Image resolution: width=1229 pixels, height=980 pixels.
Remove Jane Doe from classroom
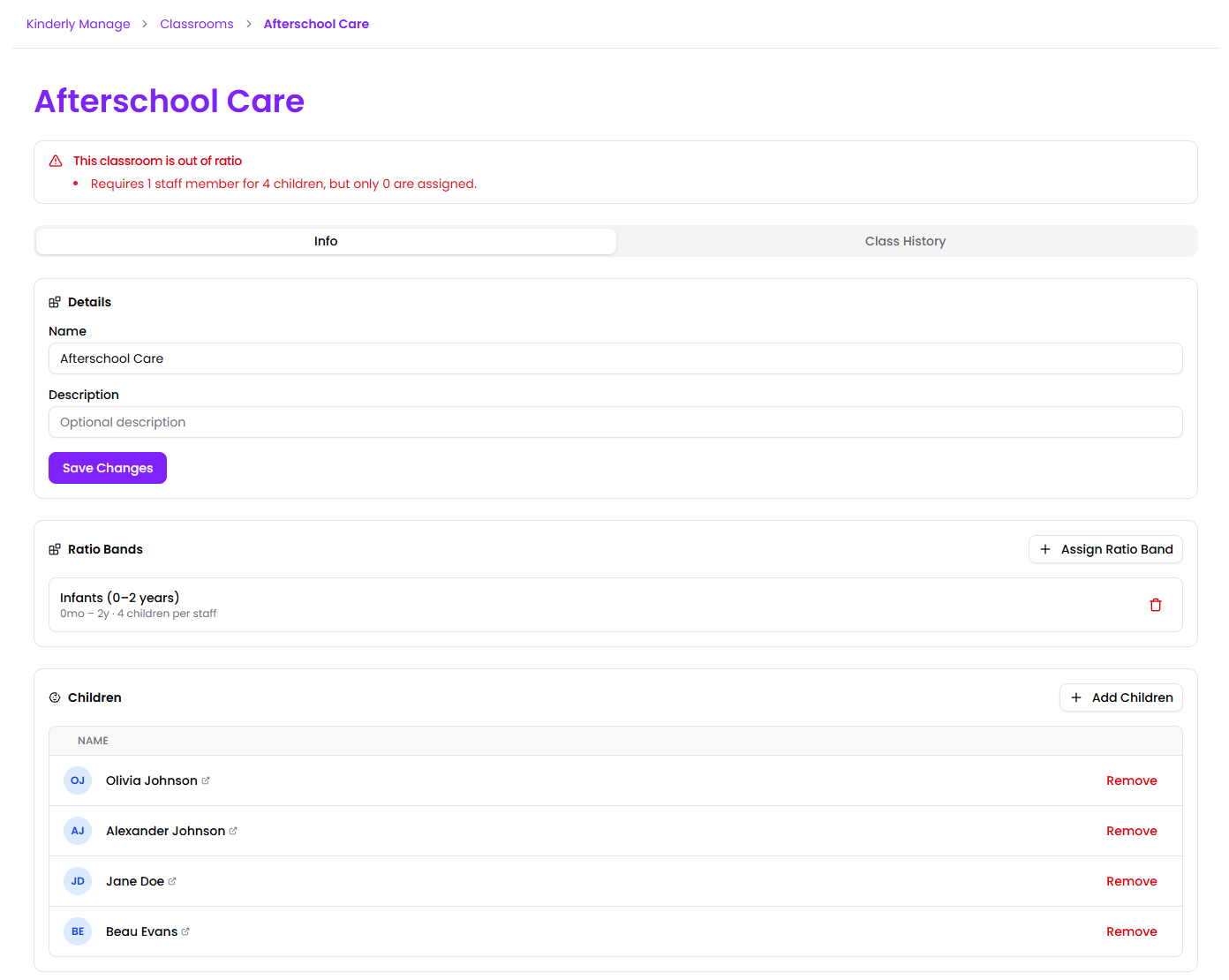click(1132, 881)
